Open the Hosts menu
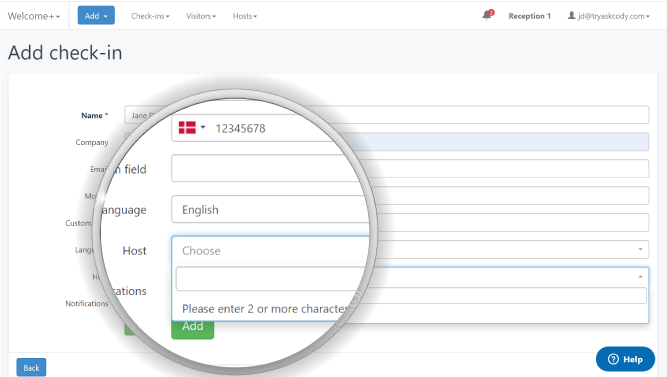Viewport: 667px width, 377px height. [x=245, y=16]
